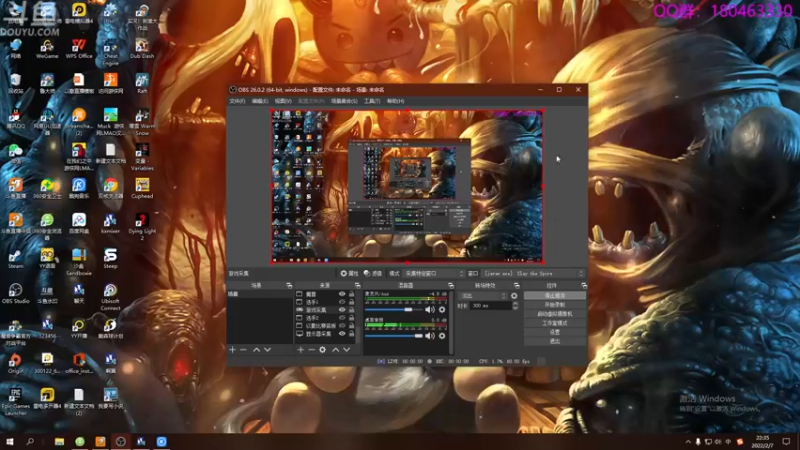Open source Filters (滤镜) in OBS
Image resolution: width=800 pixels, height=450 pixels.
[x=373, y=273]
